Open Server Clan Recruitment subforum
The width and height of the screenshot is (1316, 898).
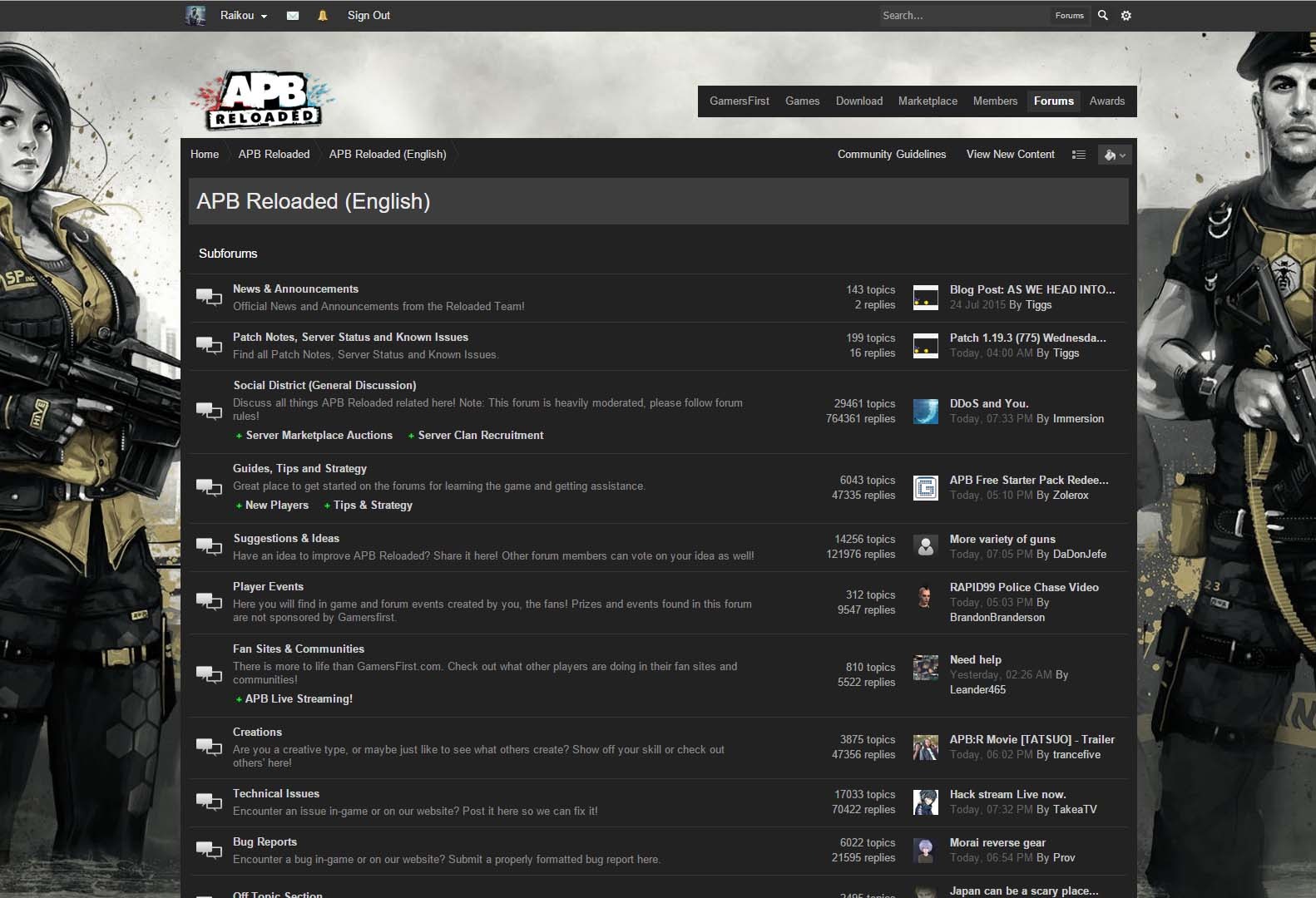(x=481, y=436)
